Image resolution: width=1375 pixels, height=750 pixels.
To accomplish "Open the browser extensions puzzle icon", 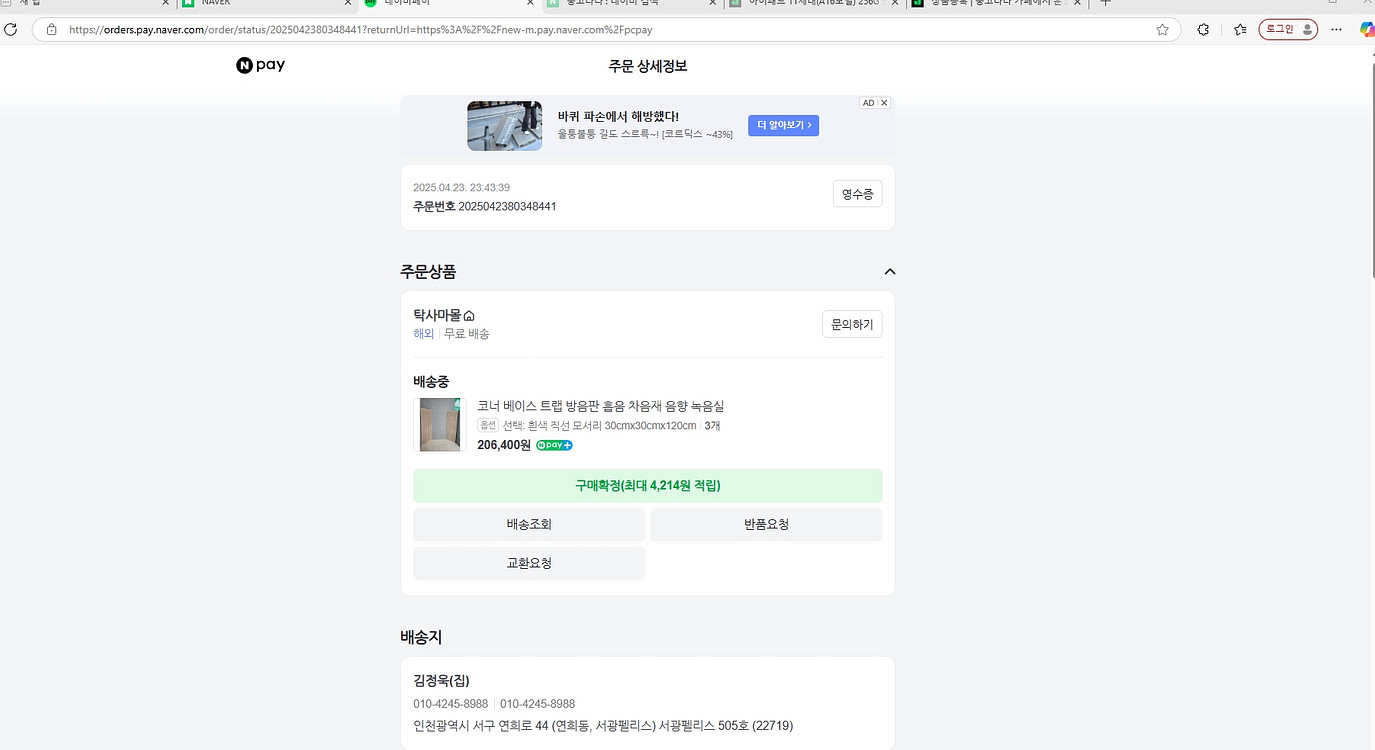I will [x=1204, y=30].
